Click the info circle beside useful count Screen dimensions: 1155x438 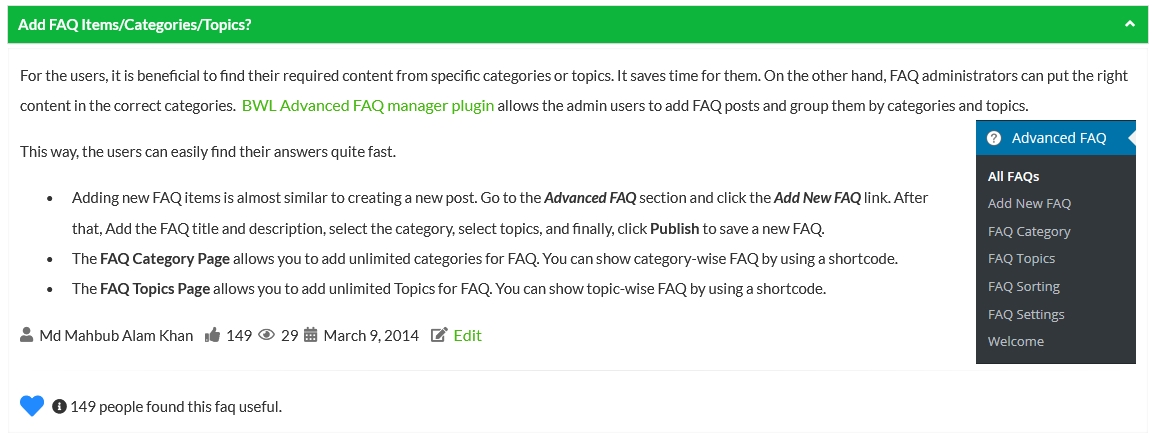[60, 406]
